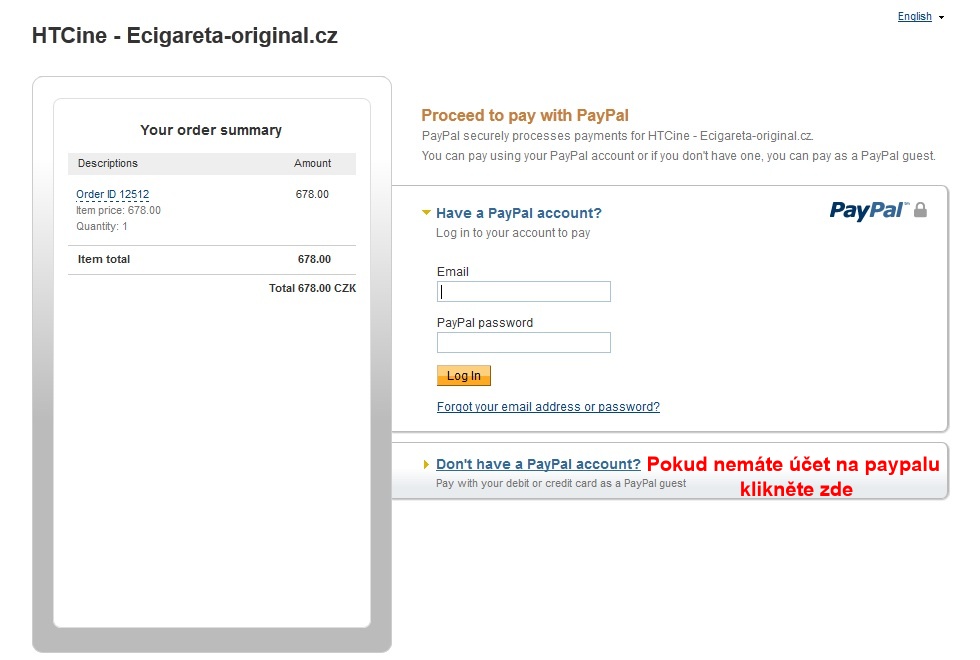
Task: Open the English language dropdown arrow
Action: (941, 18)
